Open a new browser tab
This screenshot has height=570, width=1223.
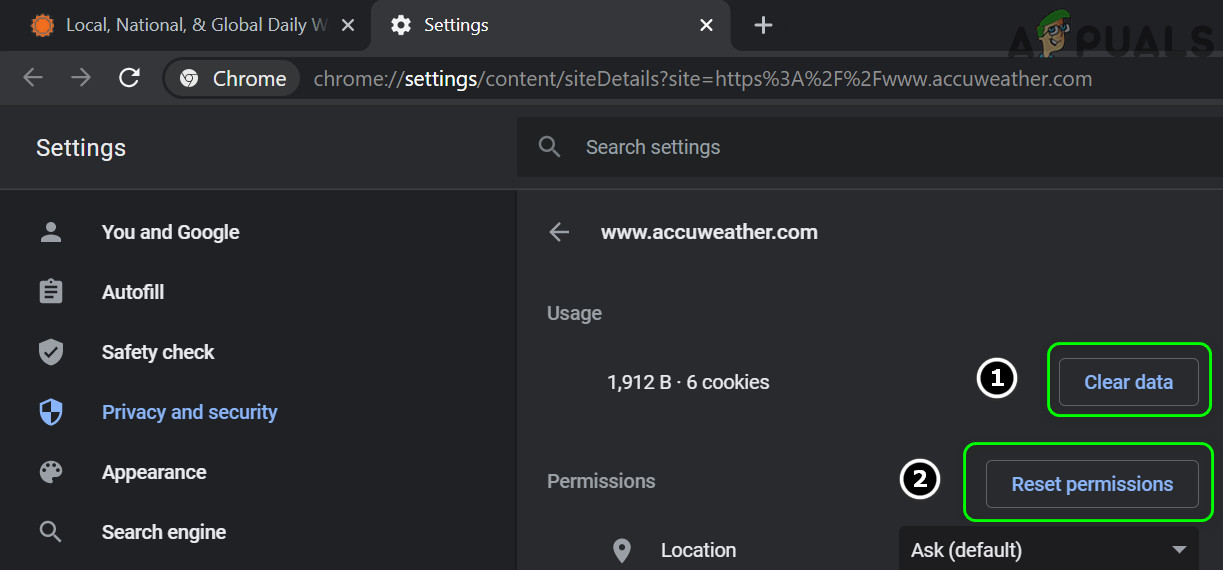click(x=763, y=25)
